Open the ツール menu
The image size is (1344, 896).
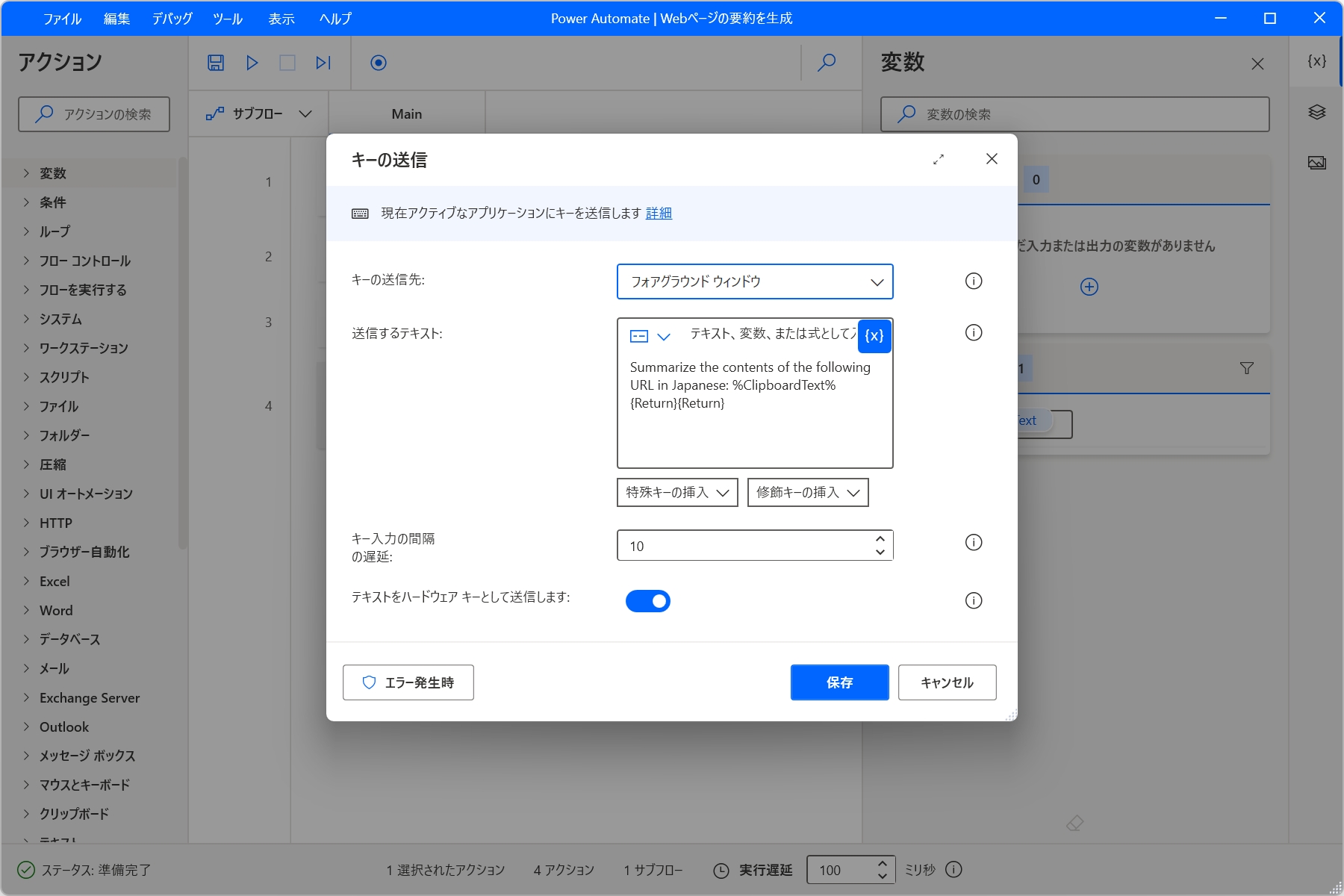point(228,19)
